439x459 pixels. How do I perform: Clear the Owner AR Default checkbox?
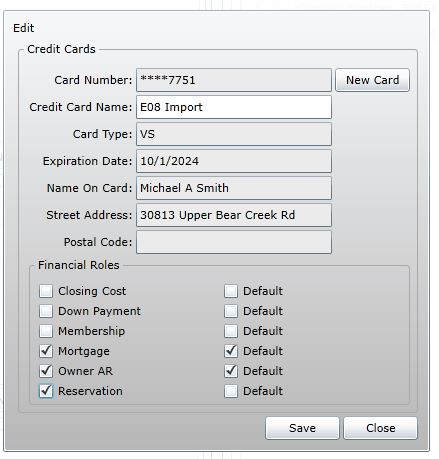pos(231,371)
